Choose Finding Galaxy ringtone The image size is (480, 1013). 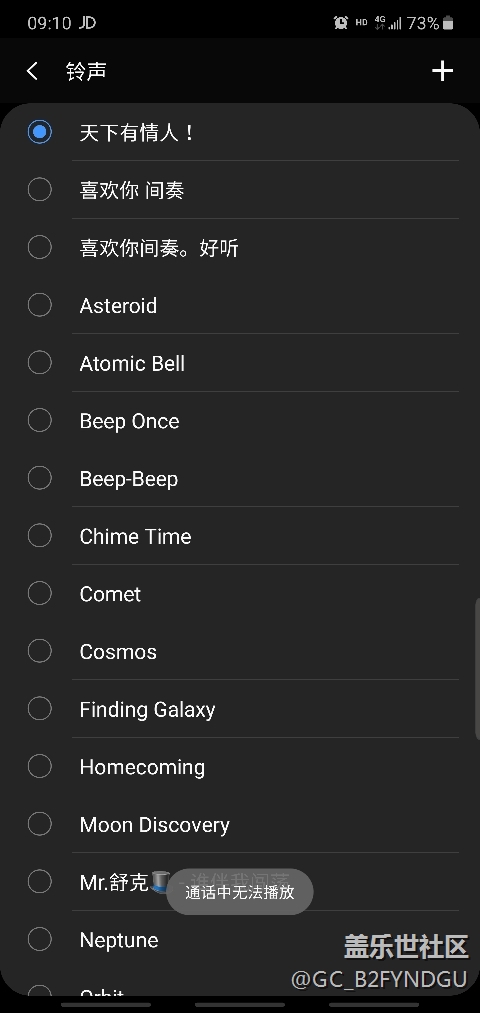click(242, 709)
